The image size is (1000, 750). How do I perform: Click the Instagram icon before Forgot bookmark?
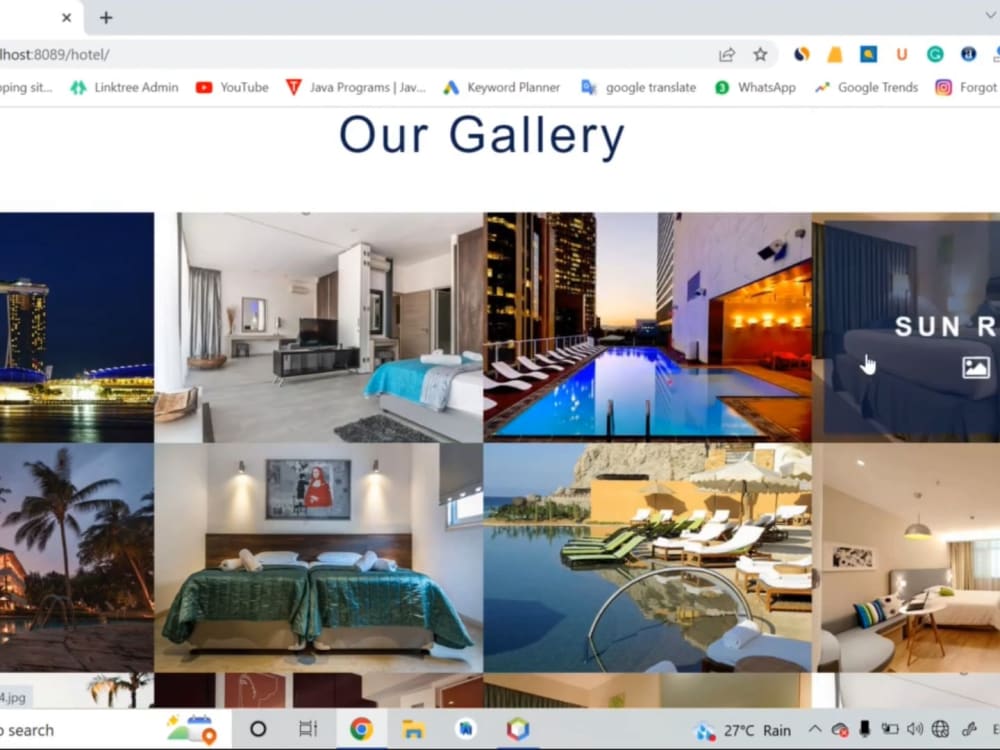(942, 87)
